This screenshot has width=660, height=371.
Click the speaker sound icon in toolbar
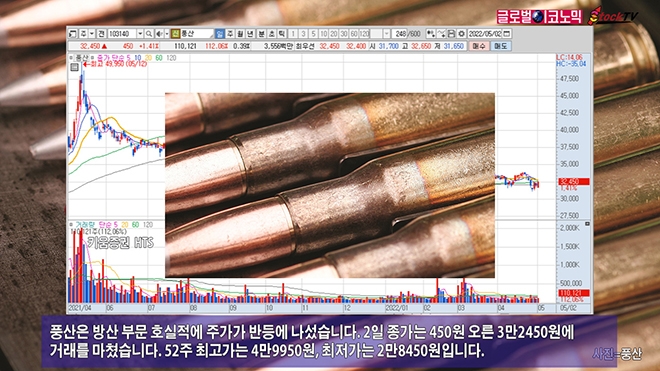point(159,34)
